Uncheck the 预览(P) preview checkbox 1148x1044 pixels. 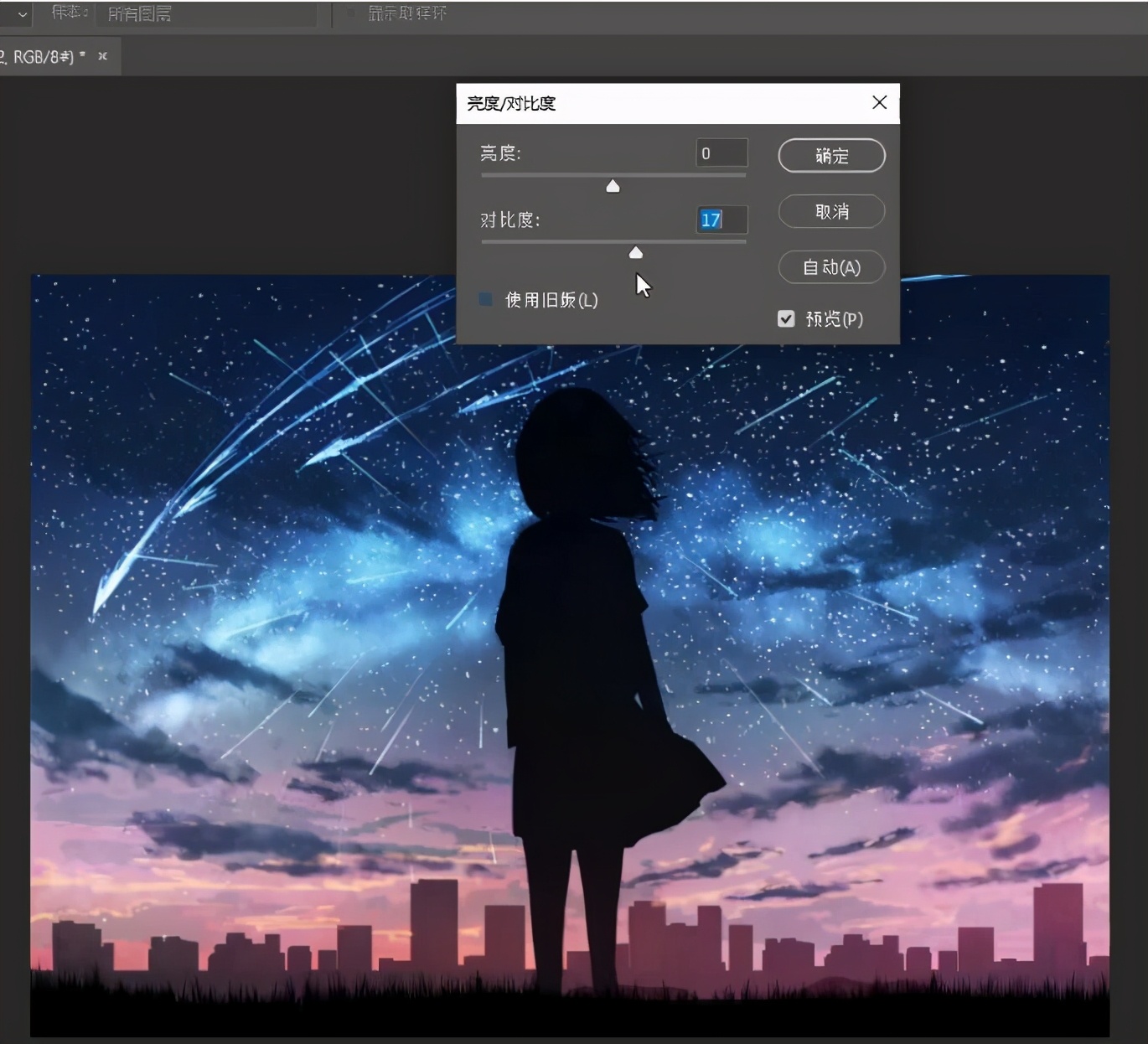pos(786,318)
